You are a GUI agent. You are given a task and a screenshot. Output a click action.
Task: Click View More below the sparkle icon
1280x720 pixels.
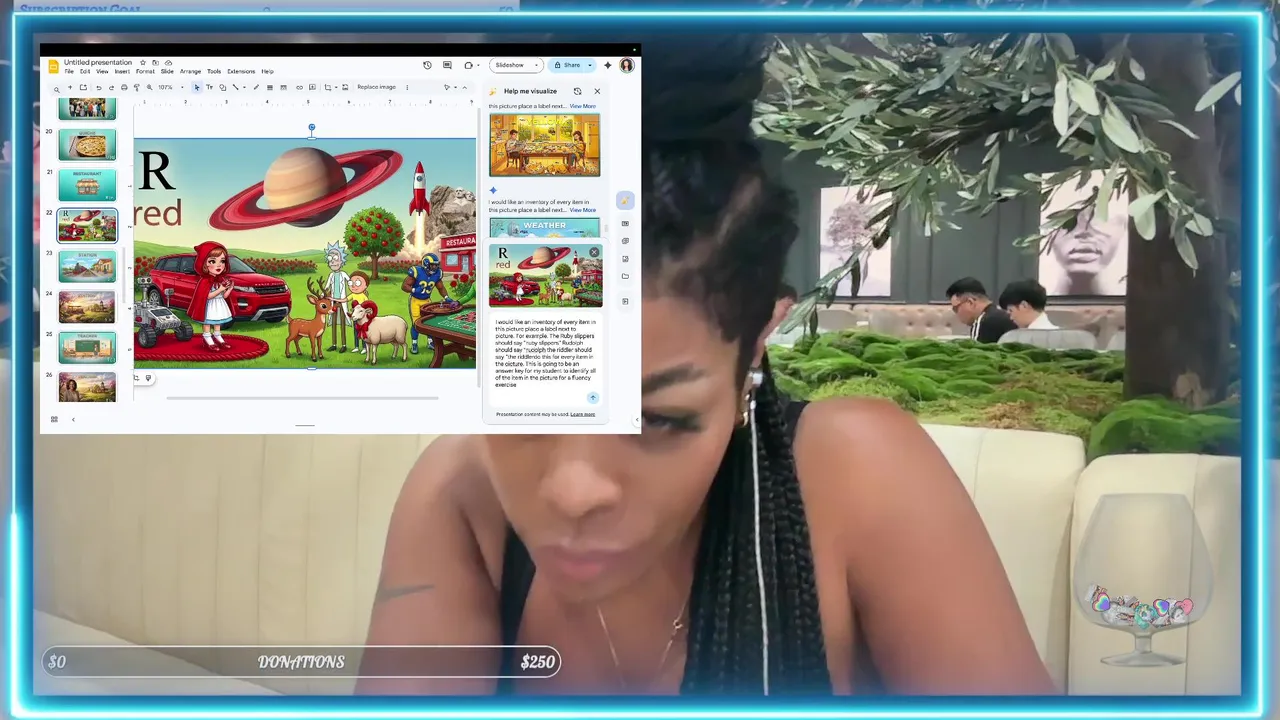pyautogui.click(x=582, y=210)
